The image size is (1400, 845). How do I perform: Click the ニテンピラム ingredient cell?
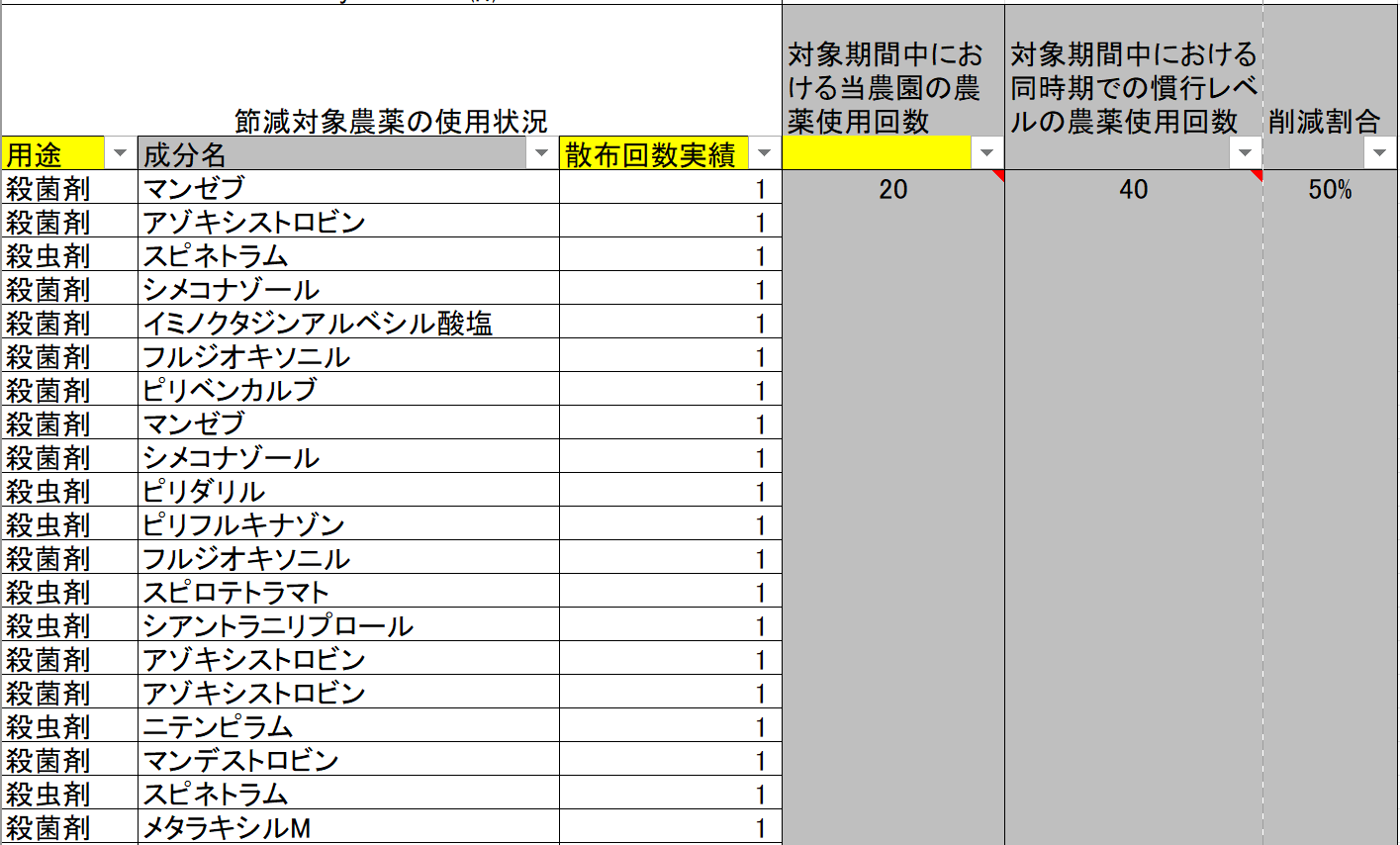218,726
